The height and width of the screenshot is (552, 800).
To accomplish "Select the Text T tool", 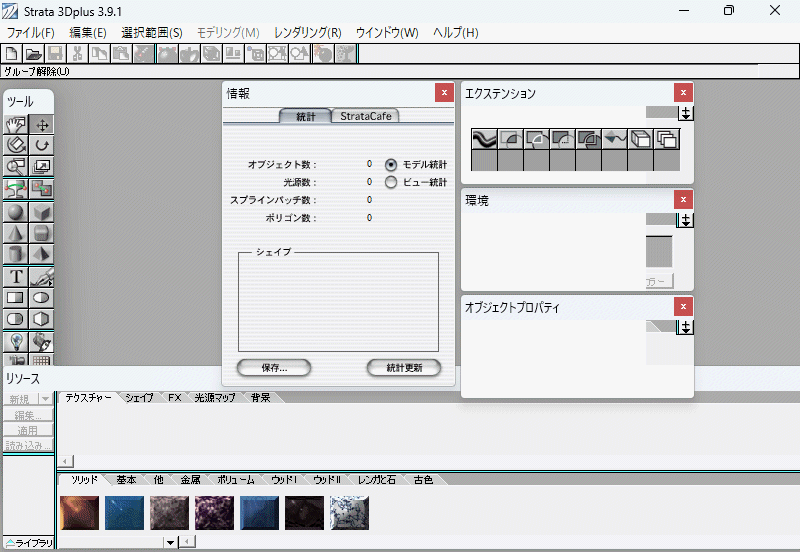I will [x=16, y=277].
